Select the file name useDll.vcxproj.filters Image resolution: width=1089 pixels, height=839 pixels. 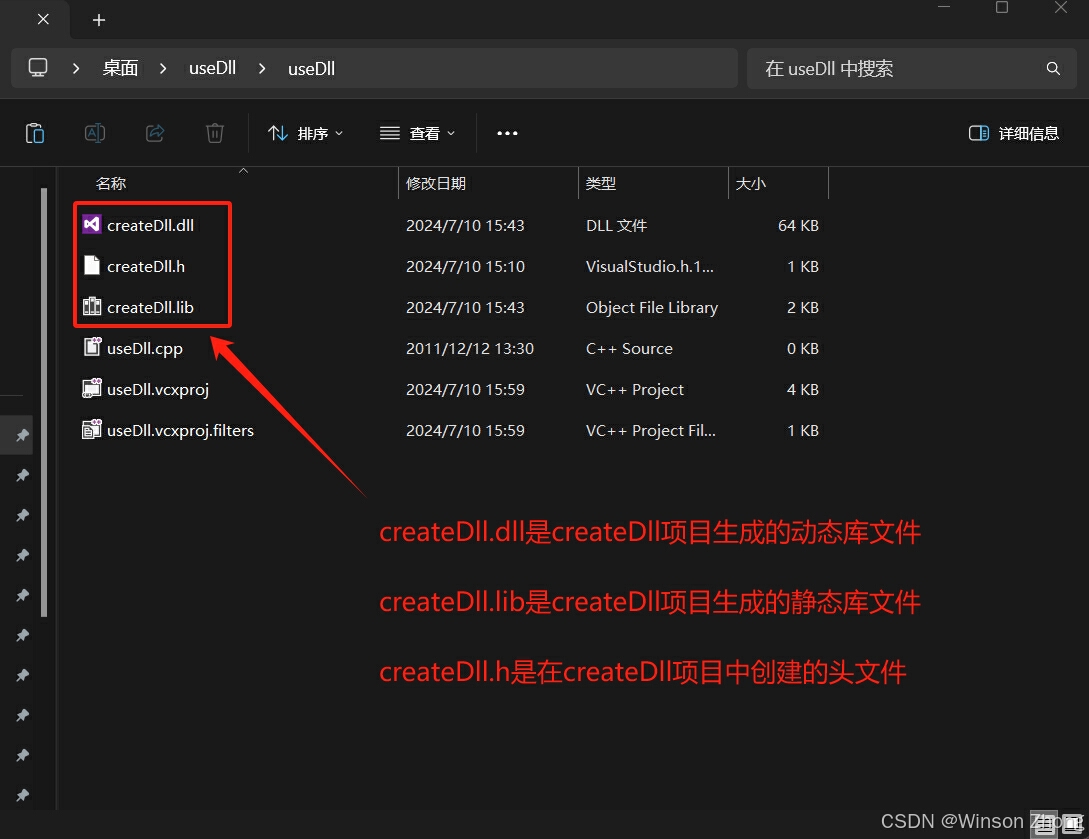coord(180,431)
